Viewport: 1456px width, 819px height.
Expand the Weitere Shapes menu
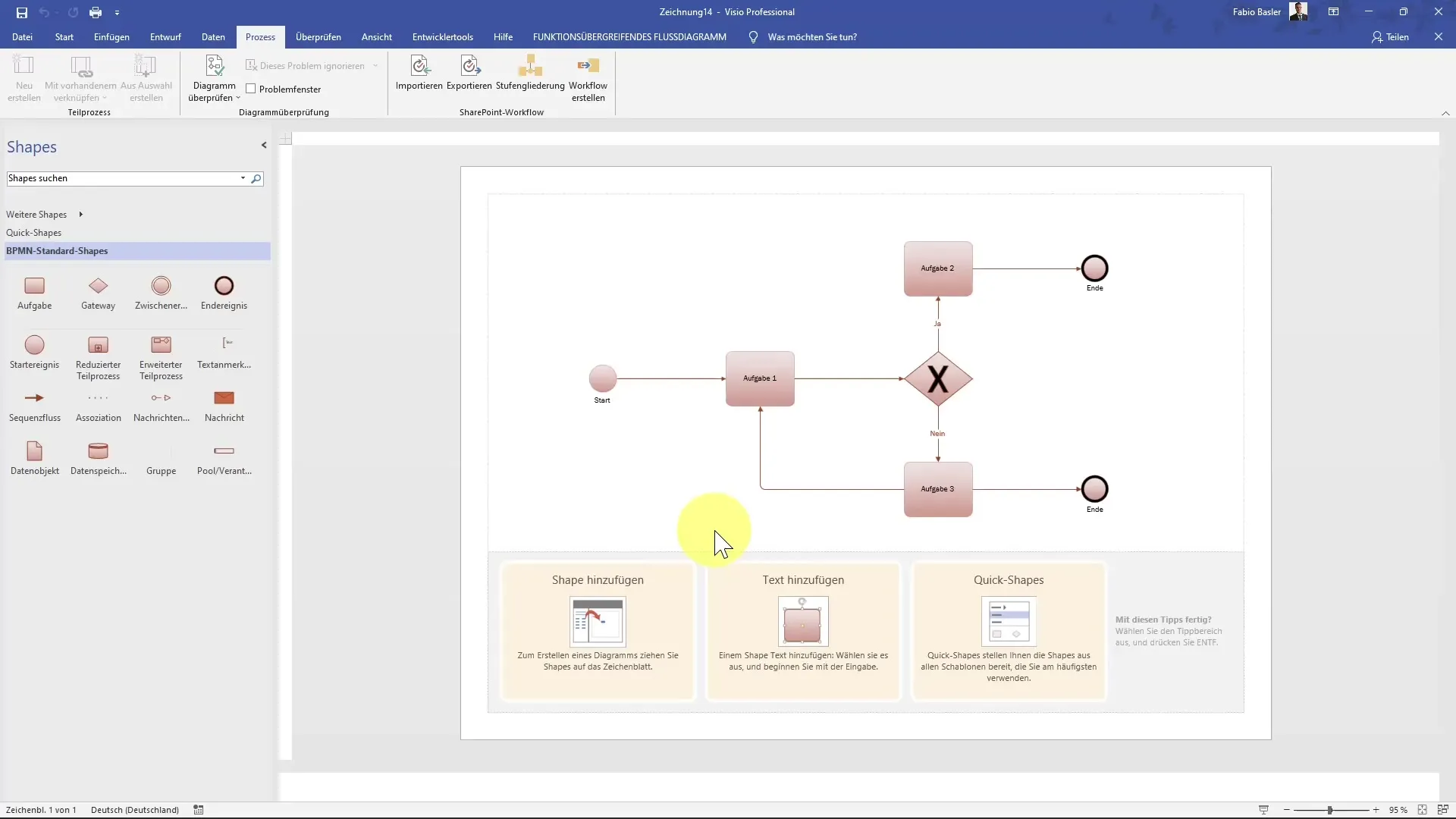click(44, 215)
